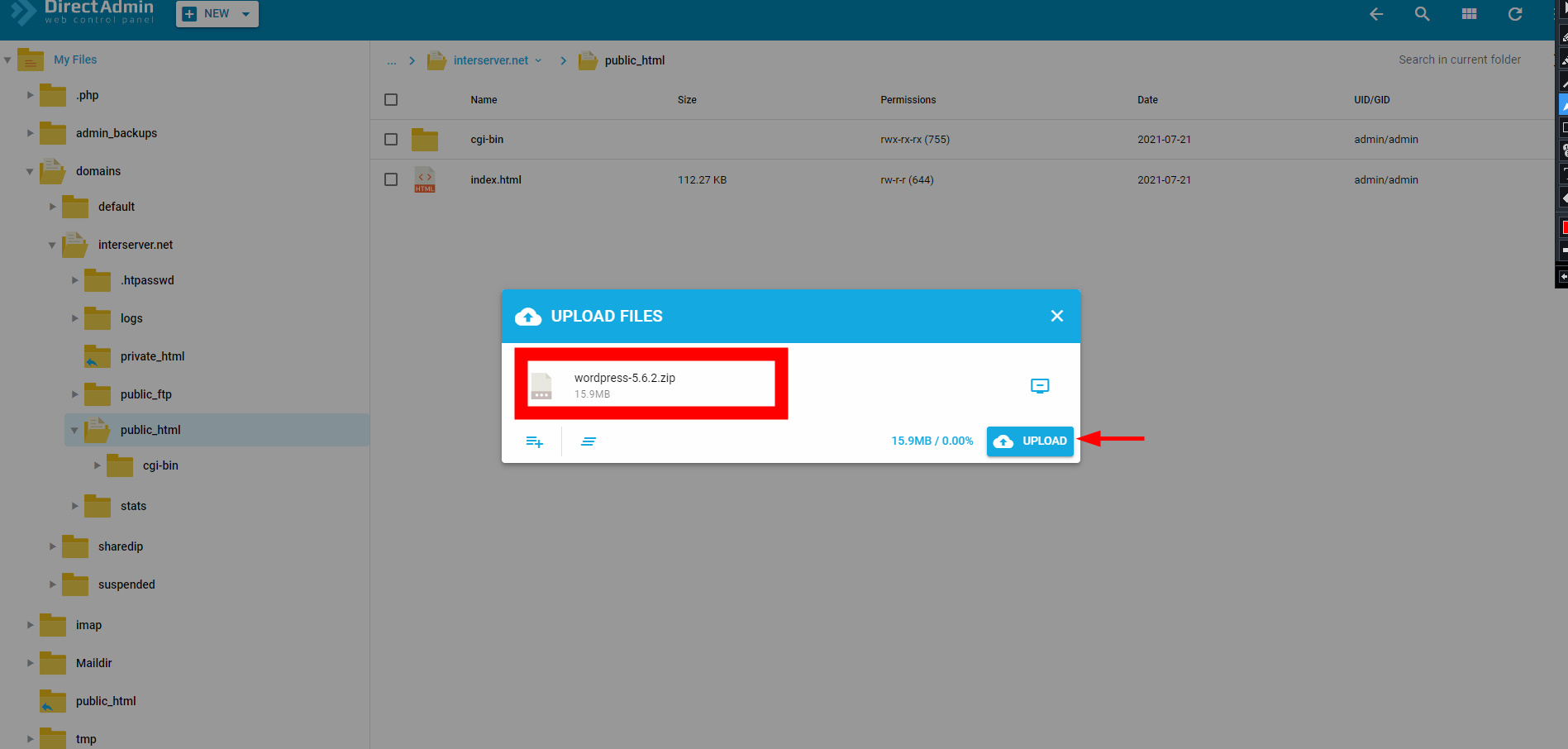1568x749 pixels.
Task: Check the index.html row checkbox
Action: [391, 179]
